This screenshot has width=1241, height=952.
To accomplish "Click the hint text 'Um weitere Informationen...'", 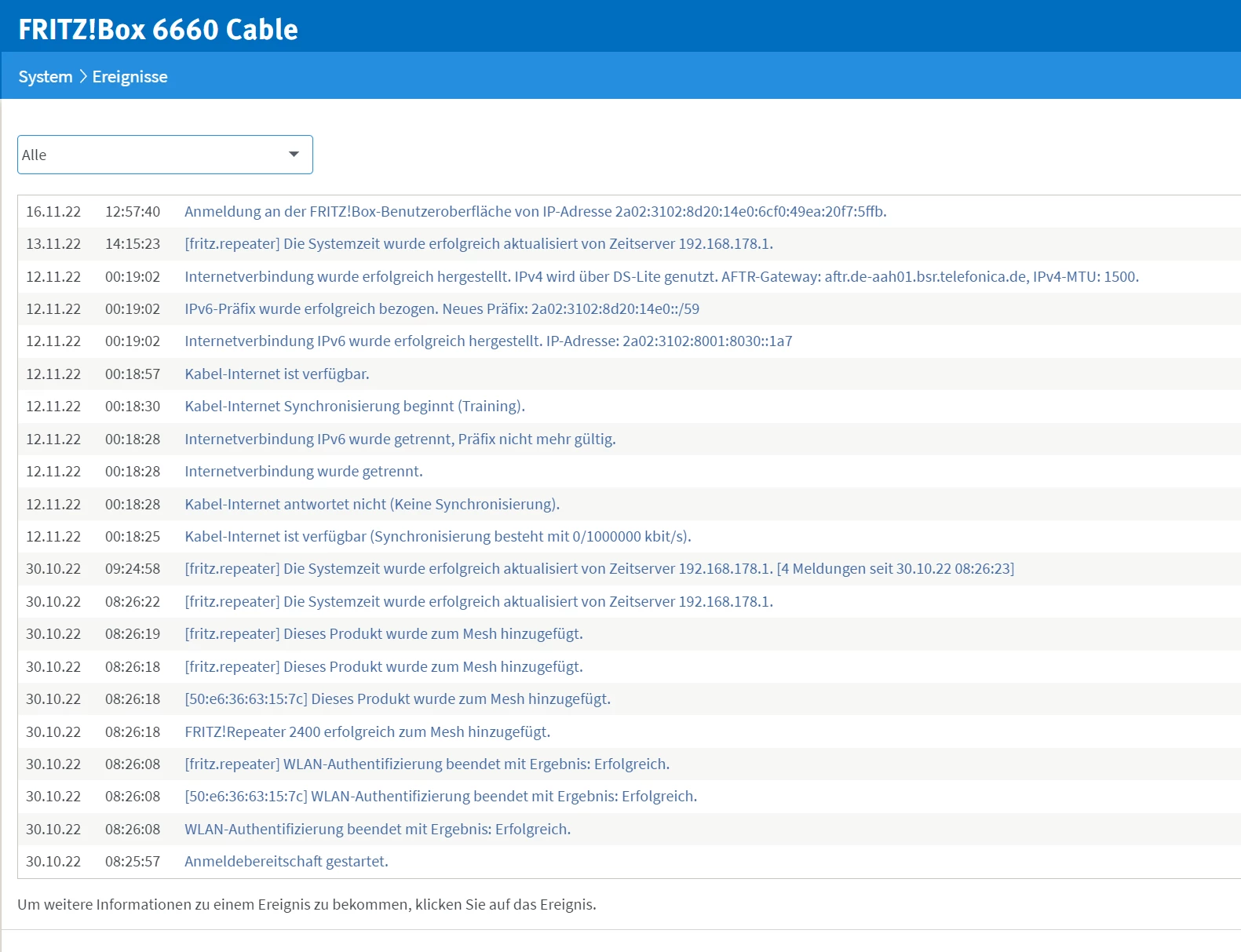I will point(307,905).
